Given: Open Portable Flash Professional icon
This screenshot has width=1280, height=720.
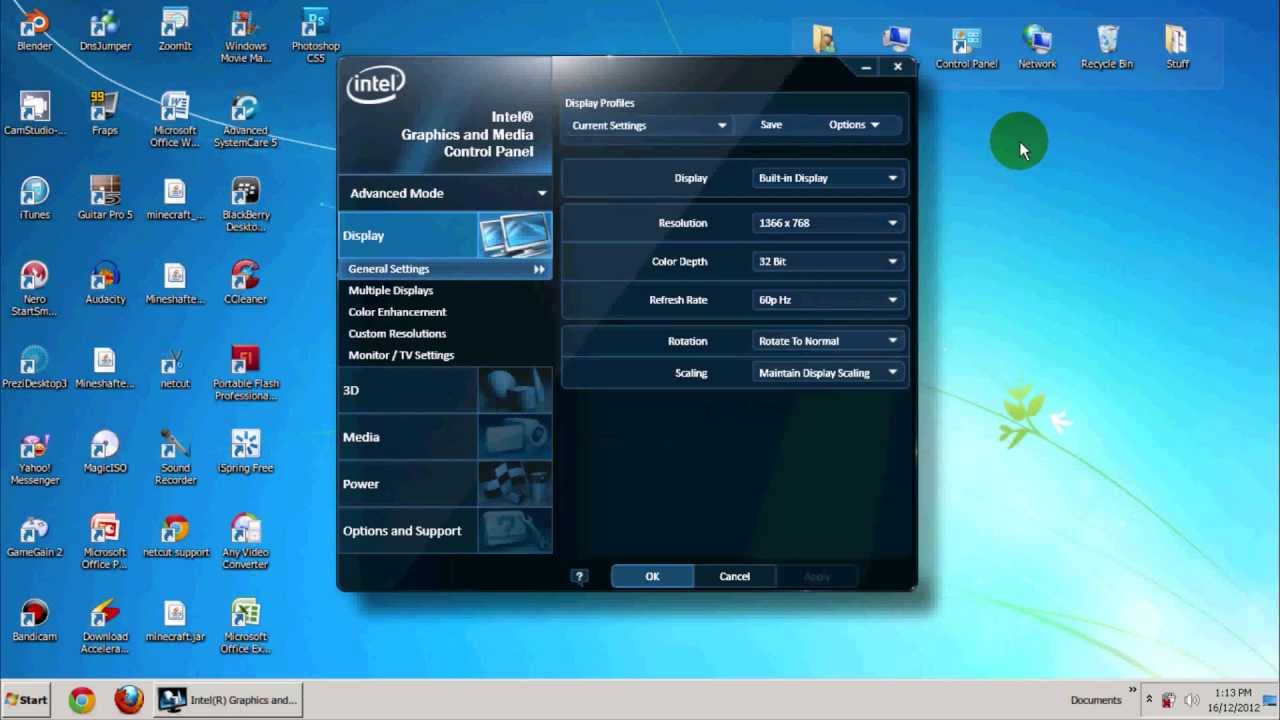Looking at the screenshot, I should (246, 373).
